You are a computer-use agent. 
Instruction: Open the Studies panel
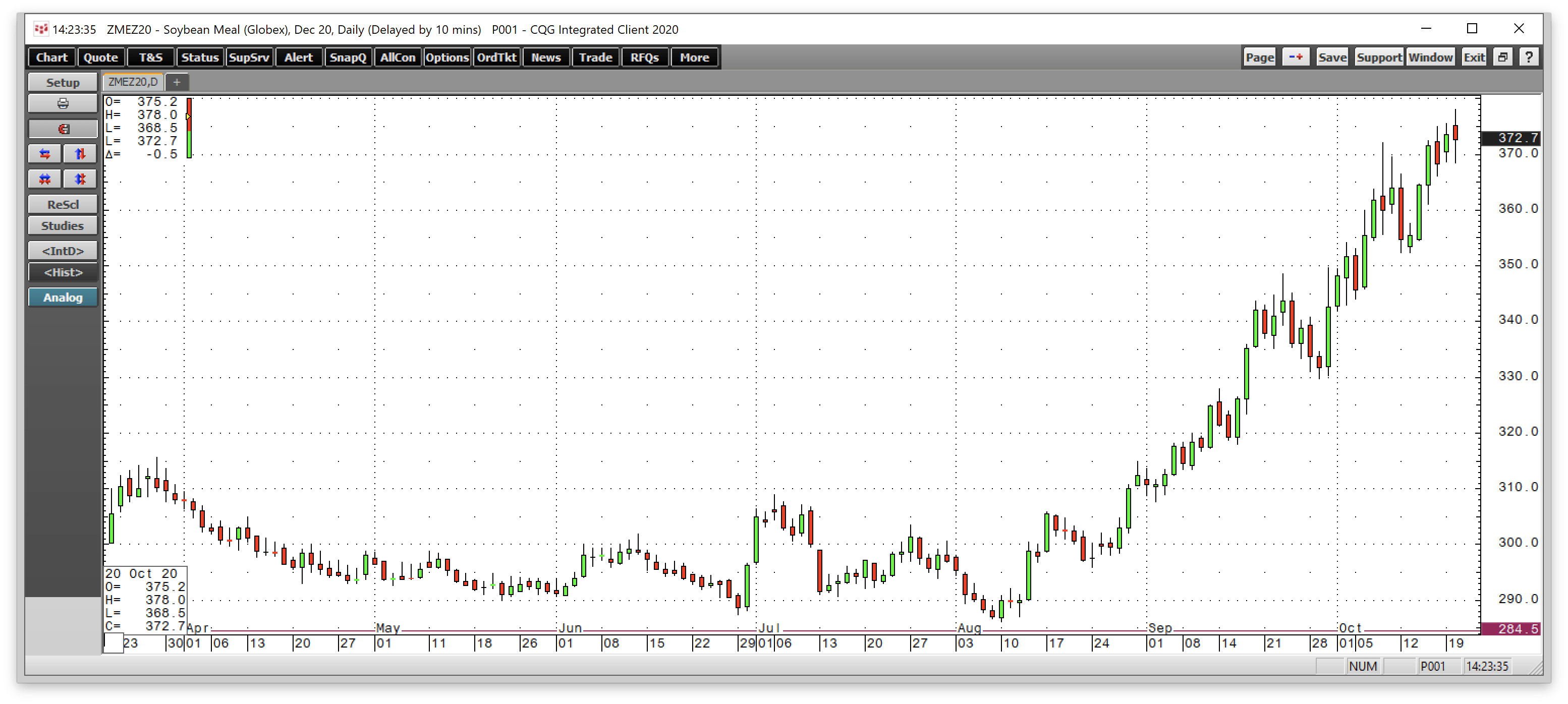[63, 225]
